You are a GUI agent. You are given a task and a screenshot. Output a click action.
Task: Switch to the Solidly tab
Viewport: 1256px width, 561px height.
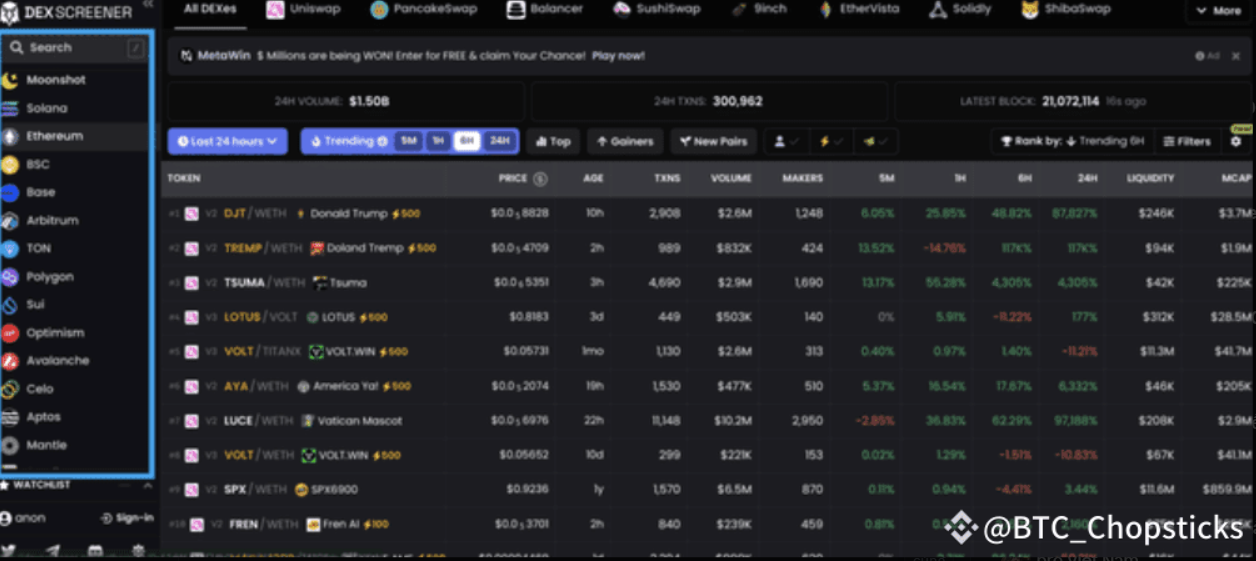[x=961, y=9]
